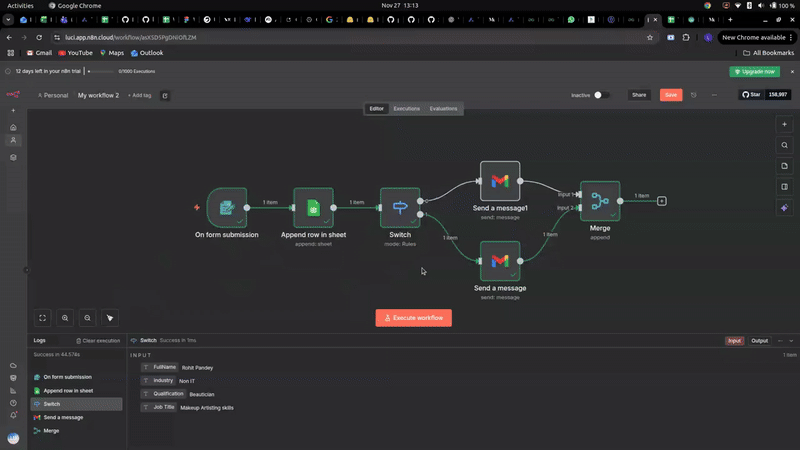Select On form submission in logs list
This screenshot has width=800, height=450.
77,377
